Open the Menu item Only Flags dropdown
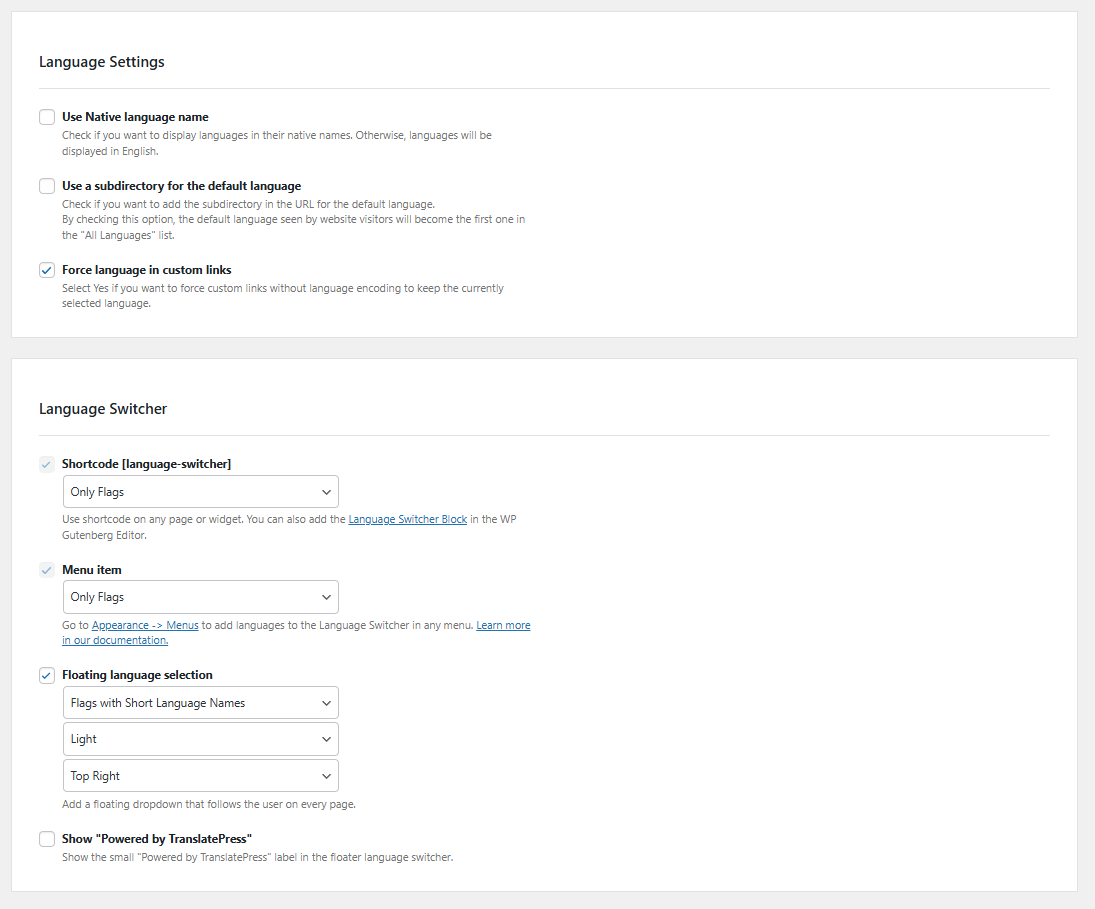This screenshot has height=909, width=1095. (200, 597)
